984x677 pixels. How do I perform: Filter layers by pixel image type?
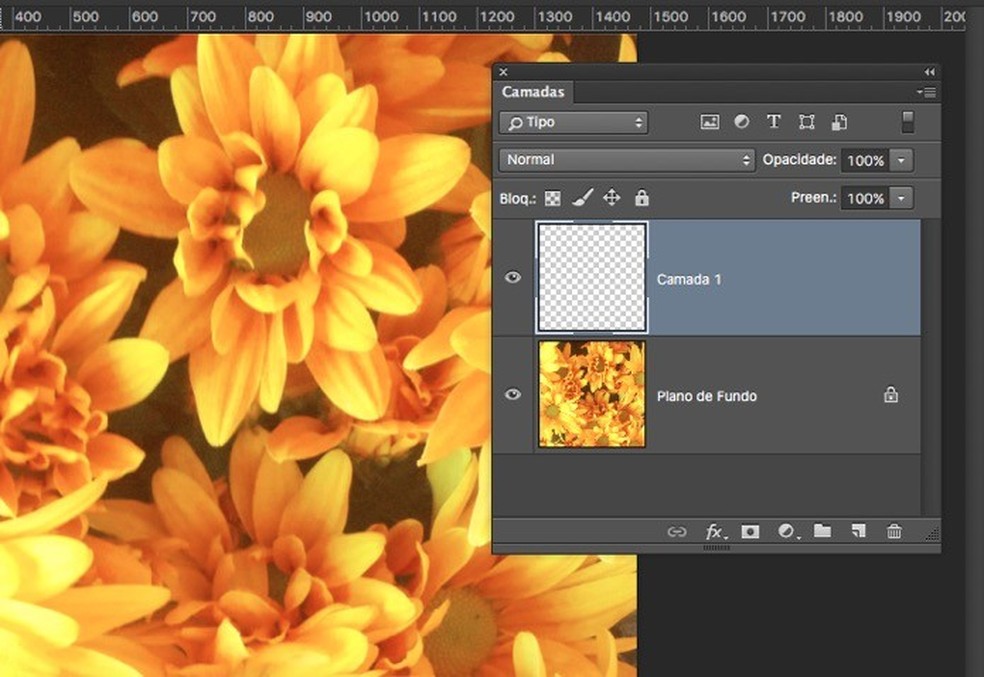point(710,122)
